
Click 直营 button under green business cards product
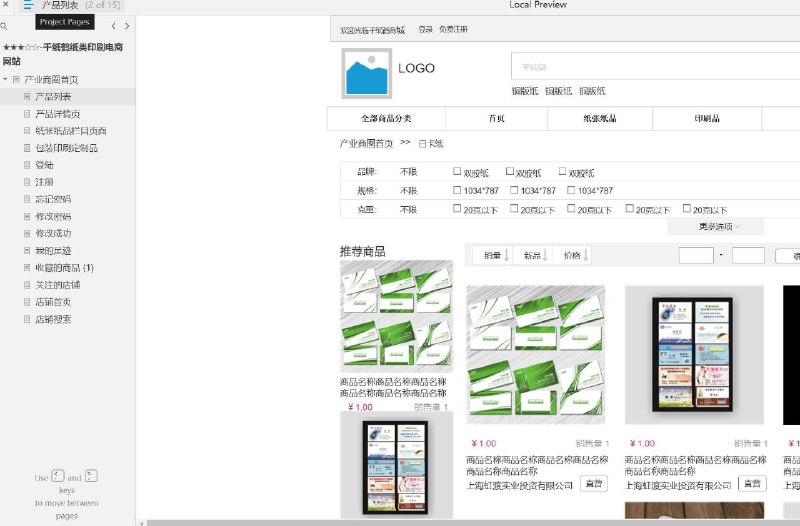pos(594,484)
